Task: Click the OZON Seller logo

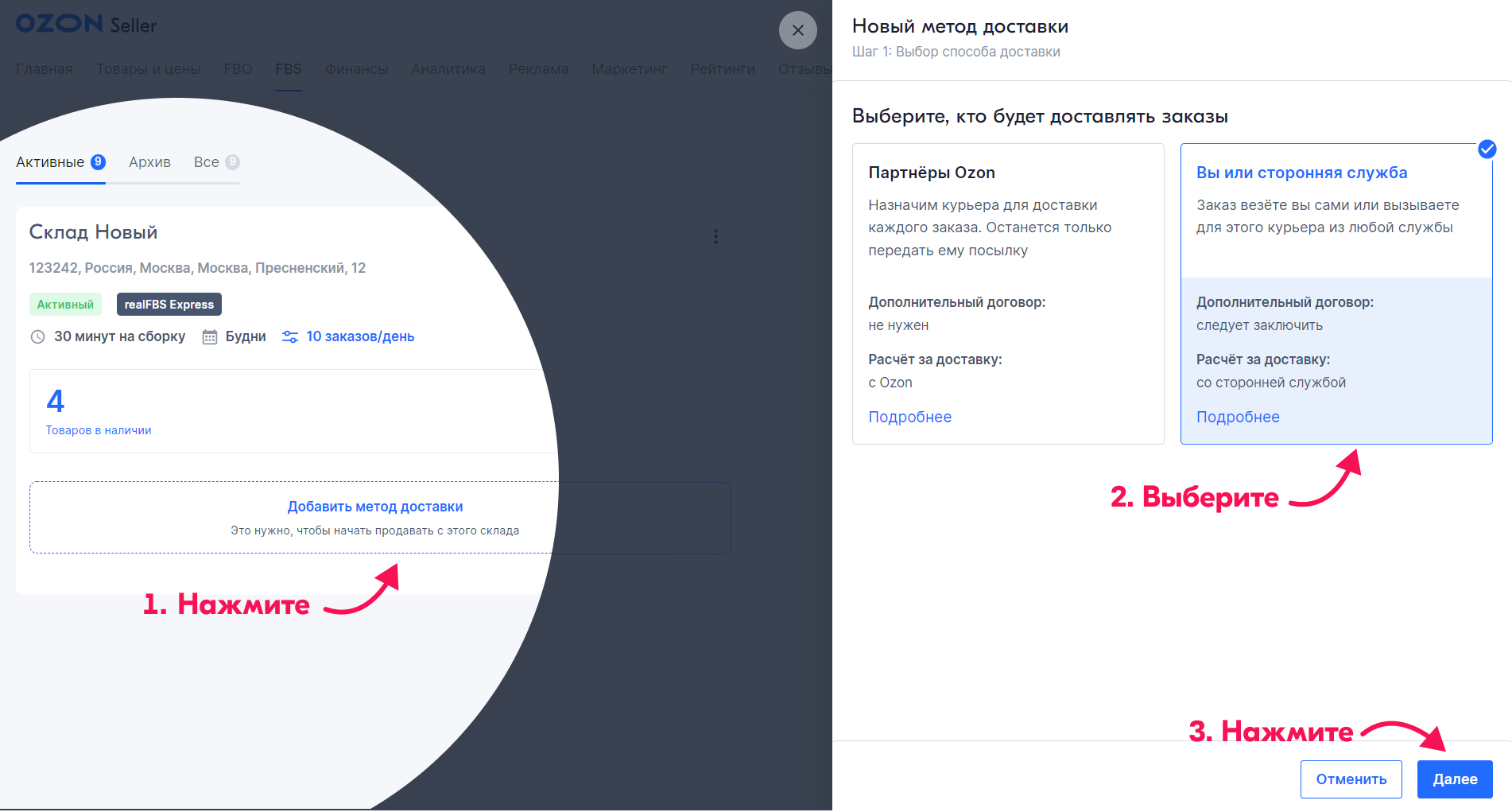Action: click(x=86, y=25)
